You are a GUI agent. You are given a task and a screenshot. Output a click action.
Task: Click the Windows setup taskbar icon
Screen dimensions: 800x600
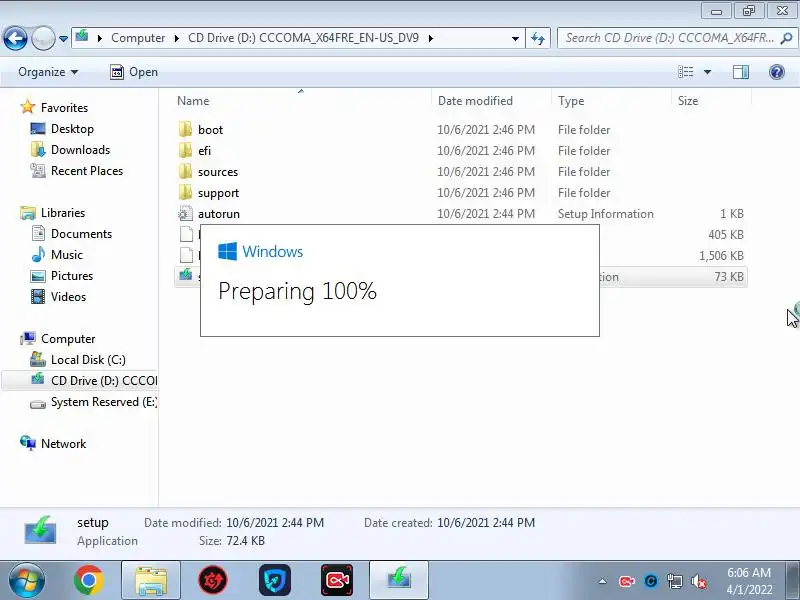pos(399,580)
